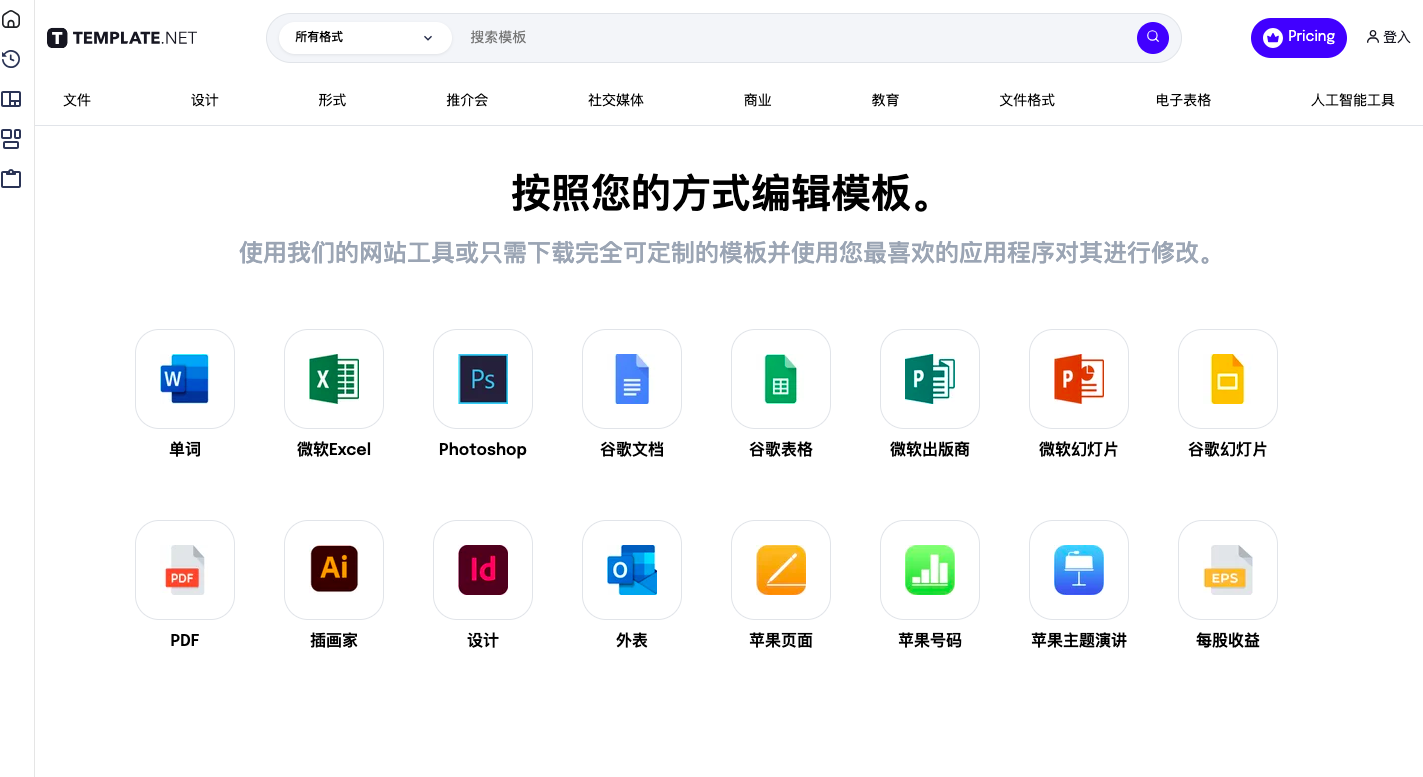Open recent history from the sidebar
This screenshot has width=1423, height=777.
click(11, 59)
